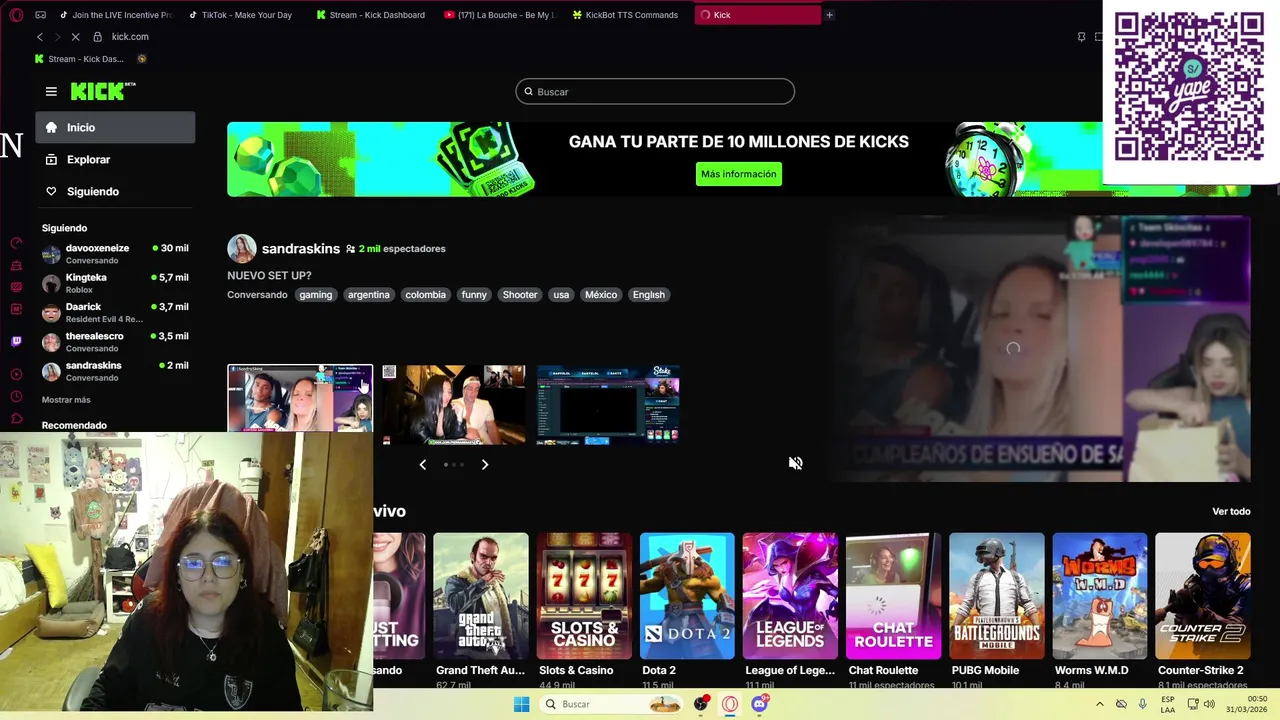Open the history clock icon in Opera sidebar
This screenshot has height=720, width=1280.
click(x=16, y=396)
